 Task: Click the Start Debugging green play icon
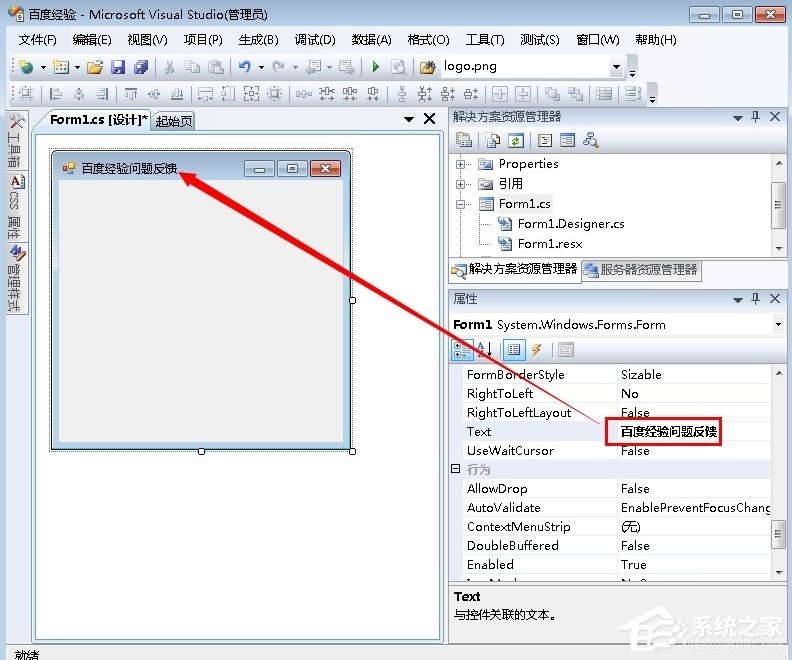[375, 67]
